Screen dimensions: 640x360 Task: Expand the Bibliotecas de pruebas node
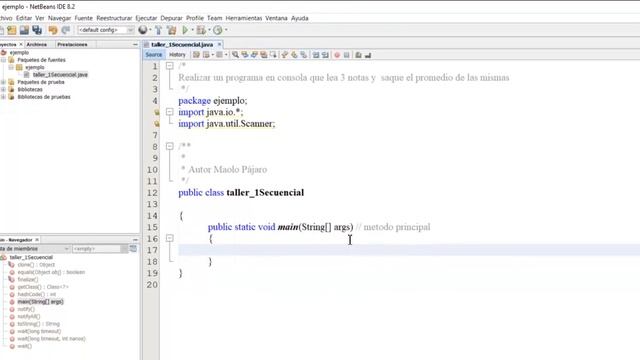[4, 97]
